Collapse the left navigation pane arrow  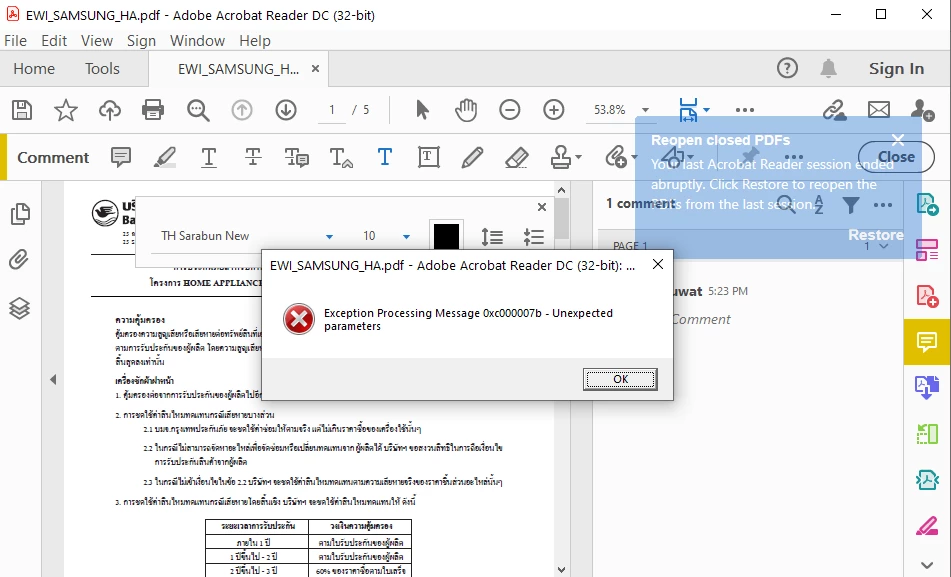click(53, 379)
